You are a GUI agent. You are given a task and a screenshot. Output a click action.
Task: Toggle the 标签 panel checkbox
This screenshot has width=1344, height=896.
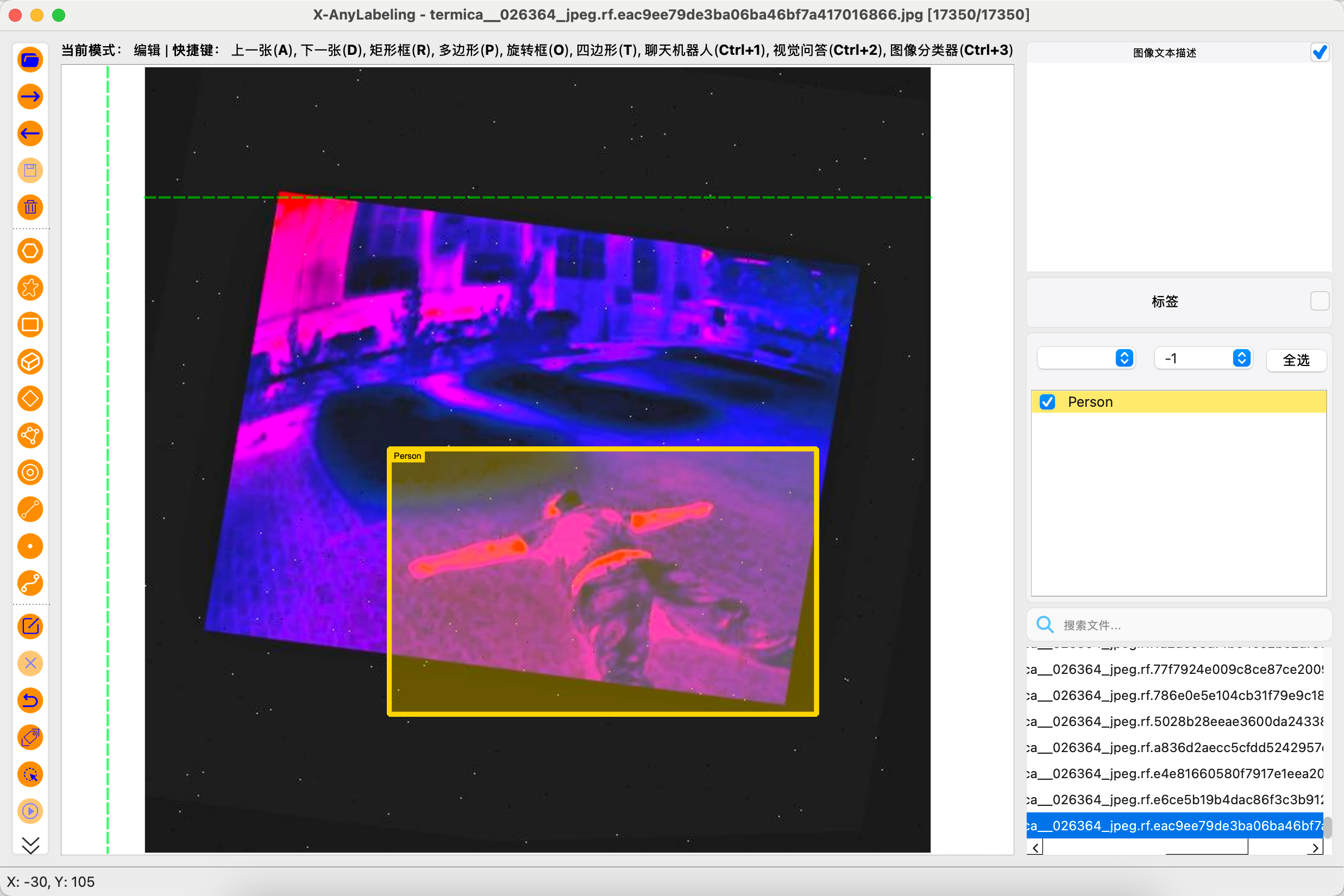pyautogui.click(x=1320, y=301)
